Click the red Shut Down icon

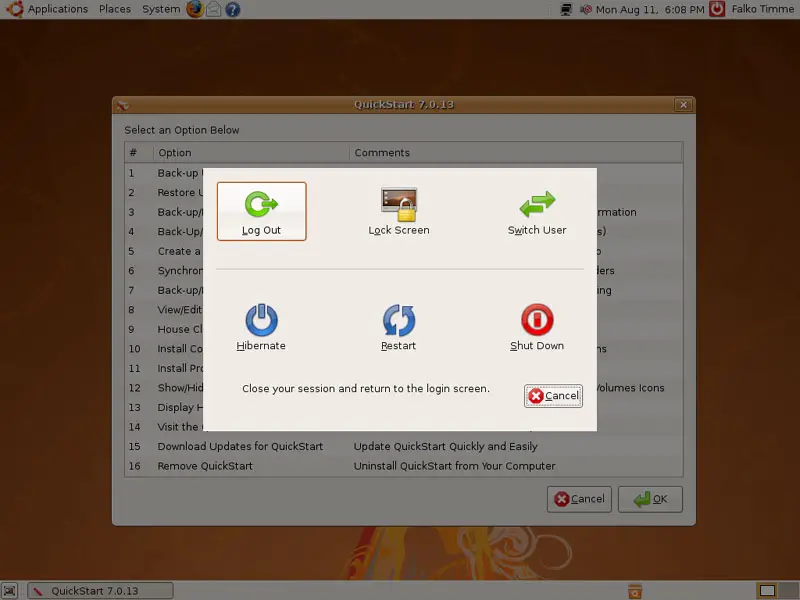[x=537, y=320]
